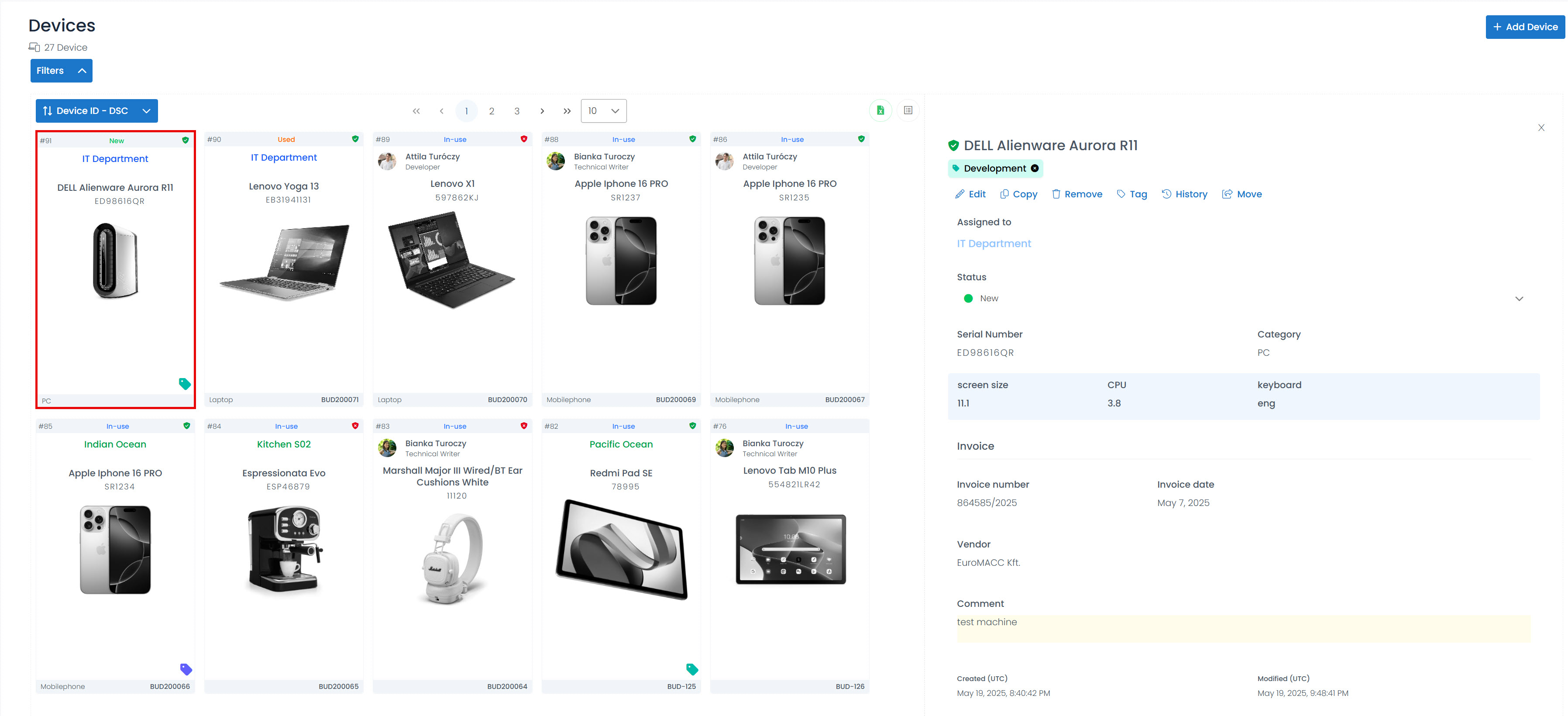
Task: Click teal tag icon on Redmi Pad SE card
Action: tap(691, 669)
